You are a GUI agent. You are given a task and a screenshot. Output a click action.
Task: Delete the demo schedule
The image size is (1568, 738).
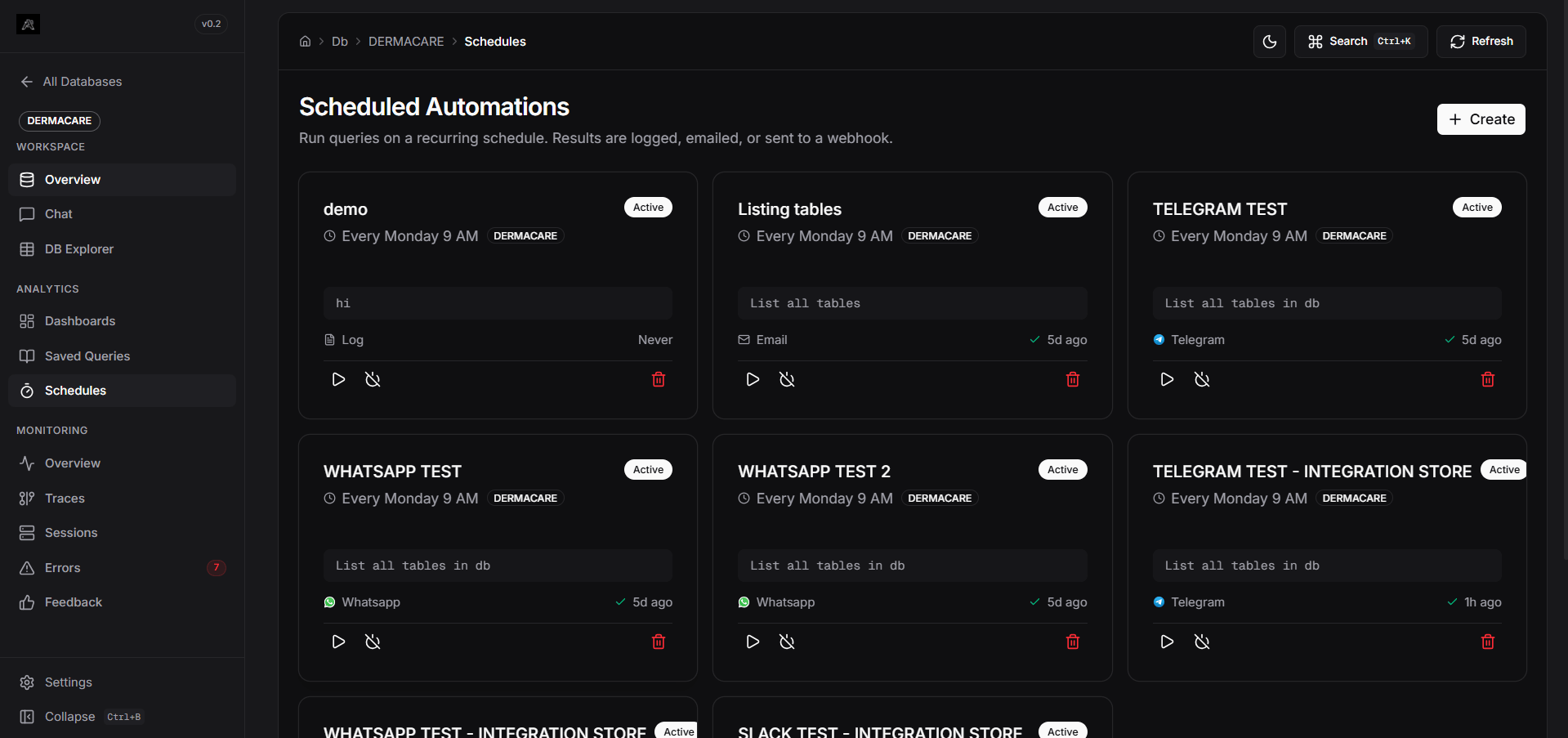pyautogui.click(x=659, y=379)
